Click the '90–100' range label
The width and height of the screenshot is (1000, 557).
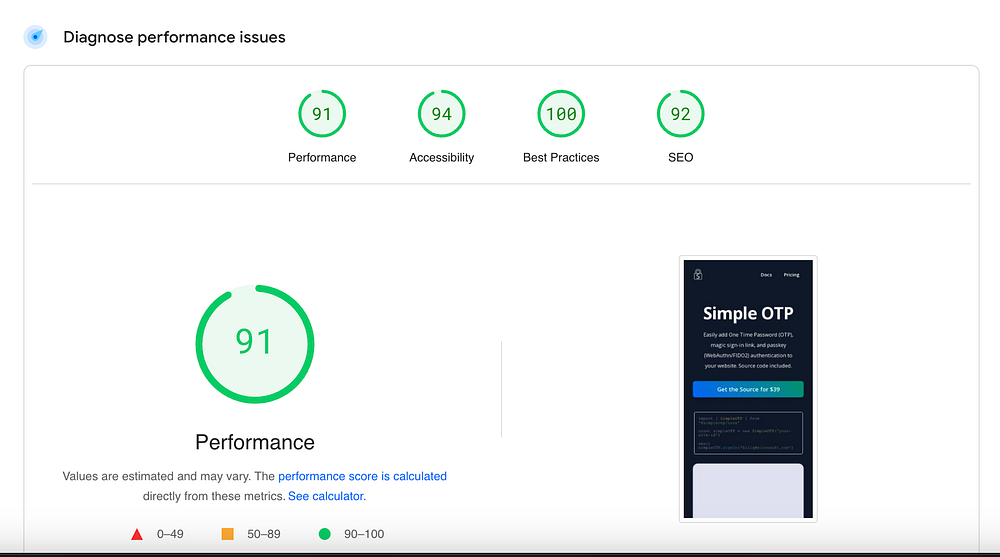[364, 534]
